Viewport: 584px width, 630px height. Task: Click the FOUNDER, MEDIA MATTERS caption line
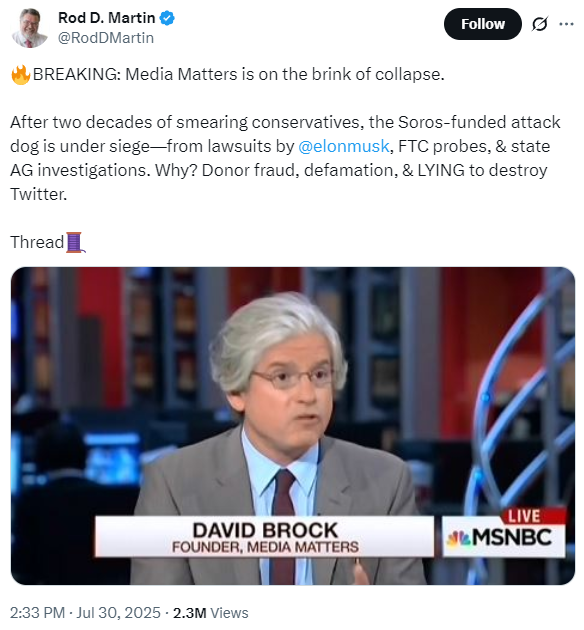tap(265, 547)
